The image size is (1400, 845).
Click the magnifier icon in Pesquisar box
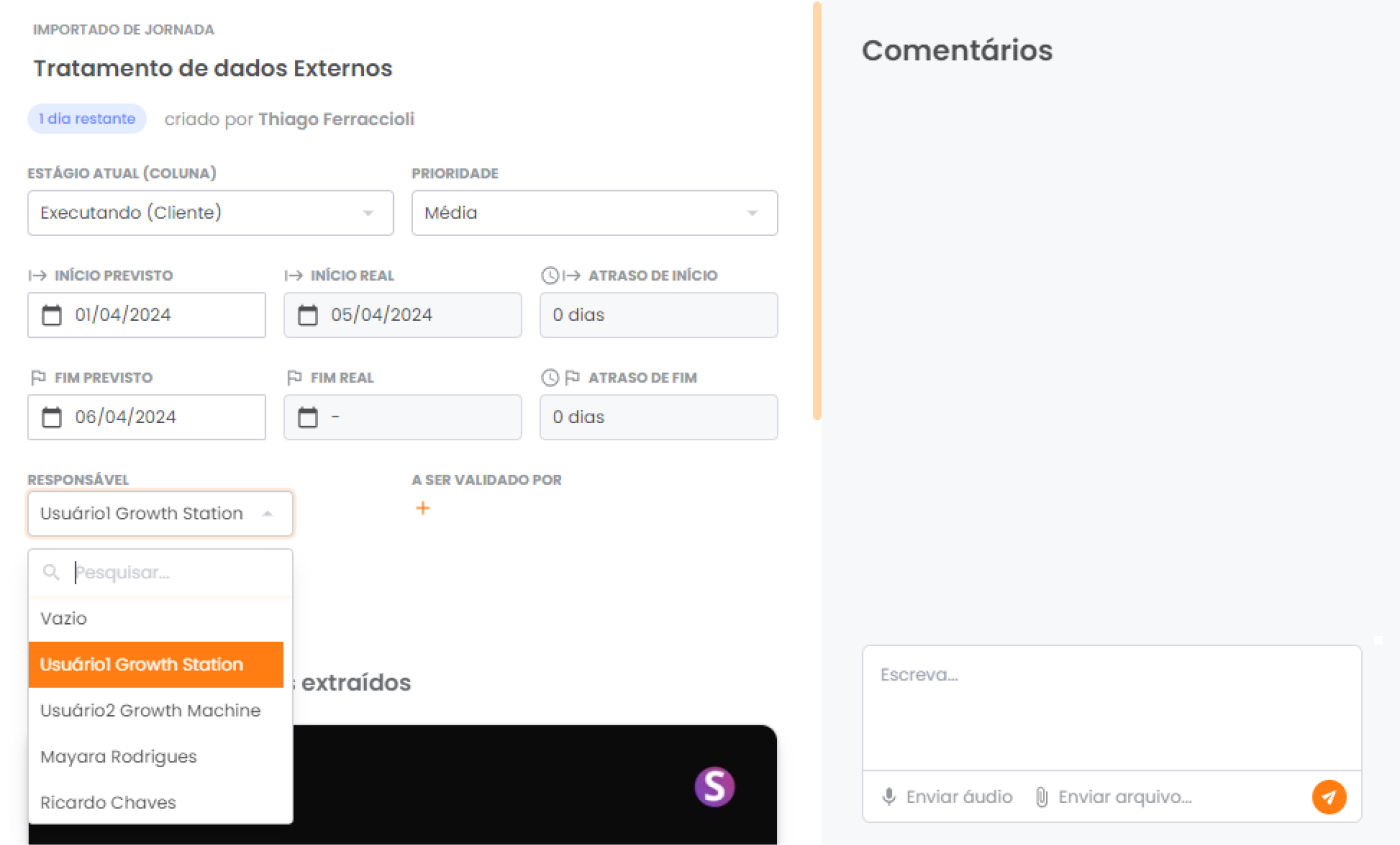pos(52,573)
